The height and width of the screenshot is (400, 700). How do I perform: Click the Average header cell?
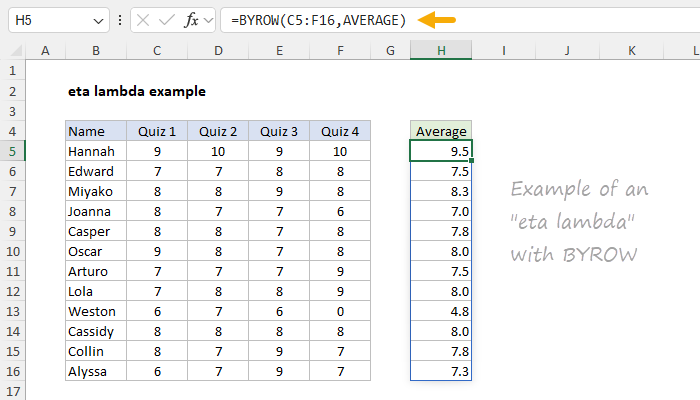pyautogui.click(x=440, y=131)
